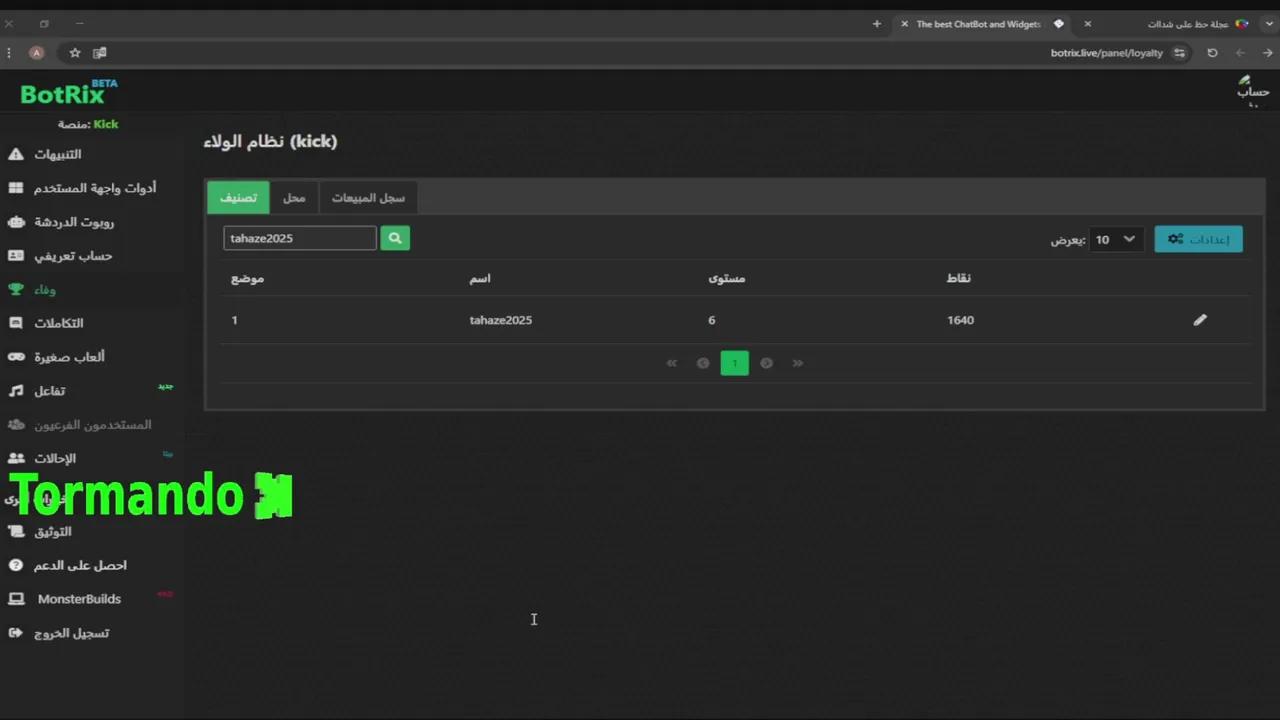
Task: Open the 10 entries-per-page dropdown
Action: tap(1115, 239)
